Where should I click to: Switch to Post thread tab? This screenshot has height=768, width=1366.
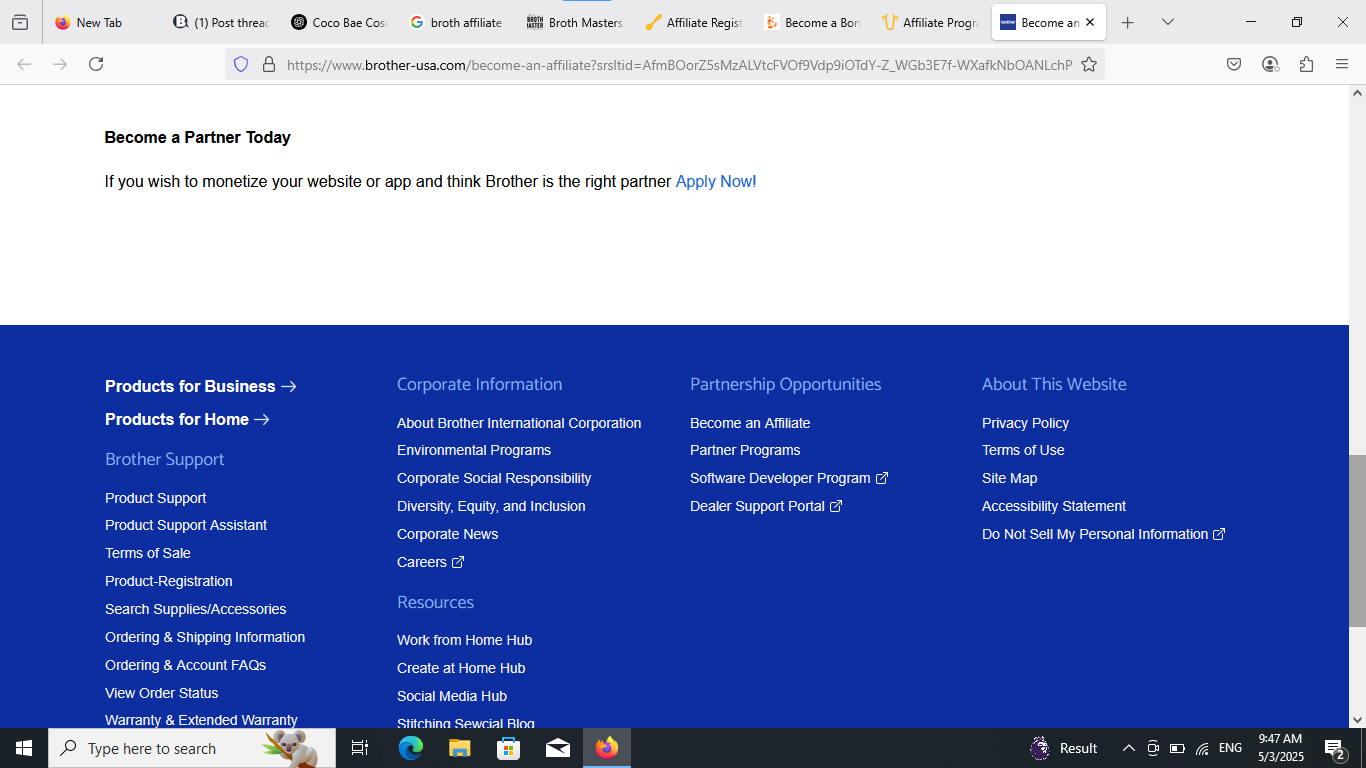coord(220,22)
